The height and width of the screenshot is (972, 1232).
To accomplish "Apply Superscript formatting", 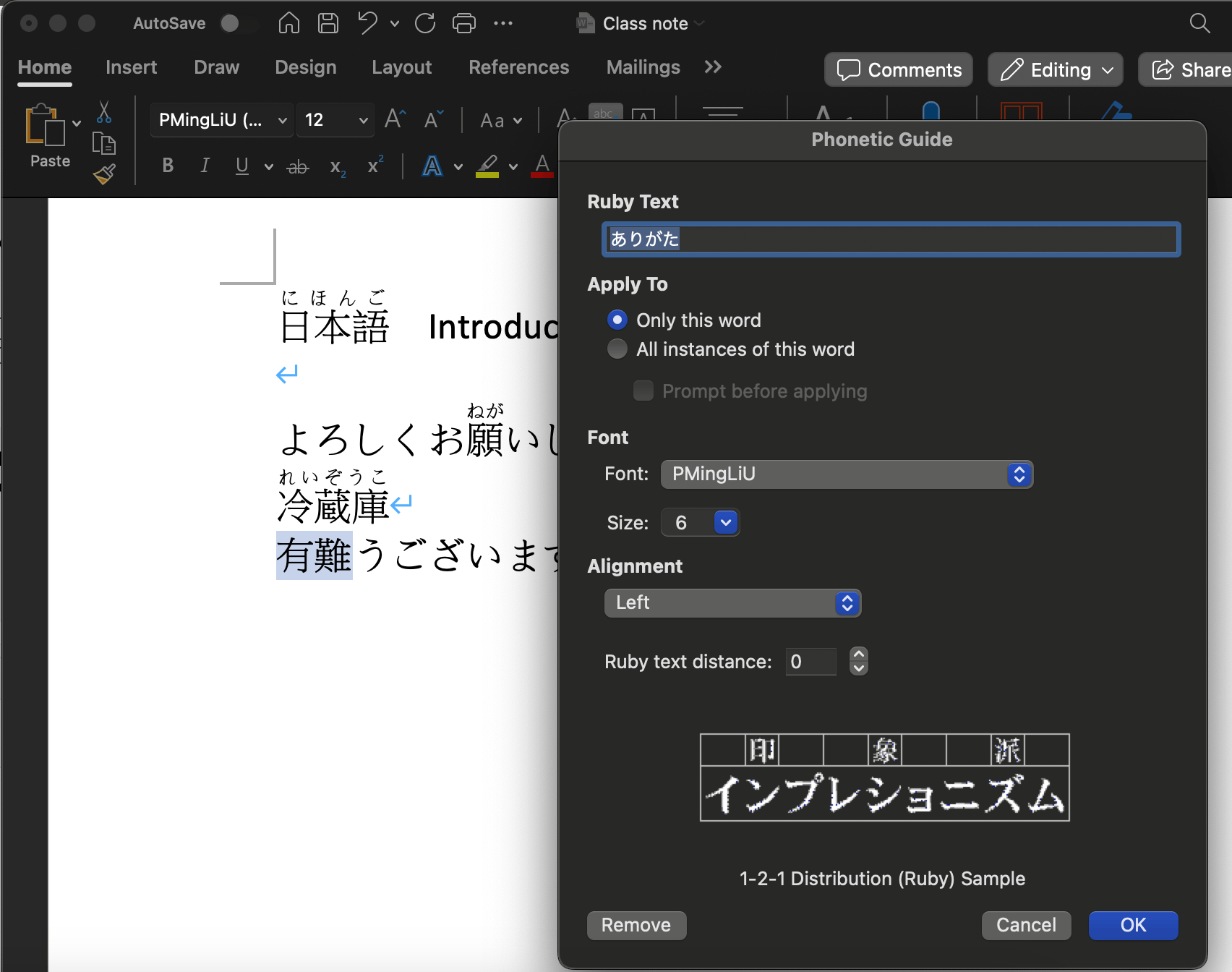I will (375, 166).
